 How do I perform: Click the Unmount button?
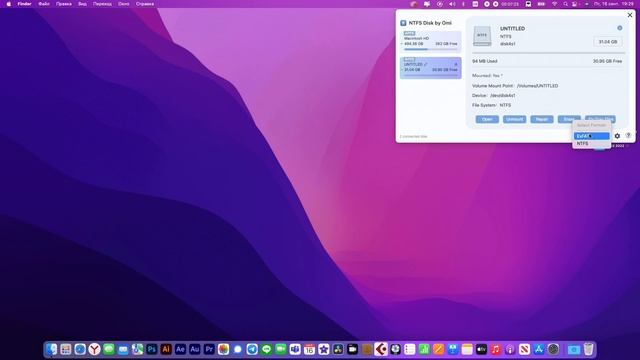click(514, 119)
